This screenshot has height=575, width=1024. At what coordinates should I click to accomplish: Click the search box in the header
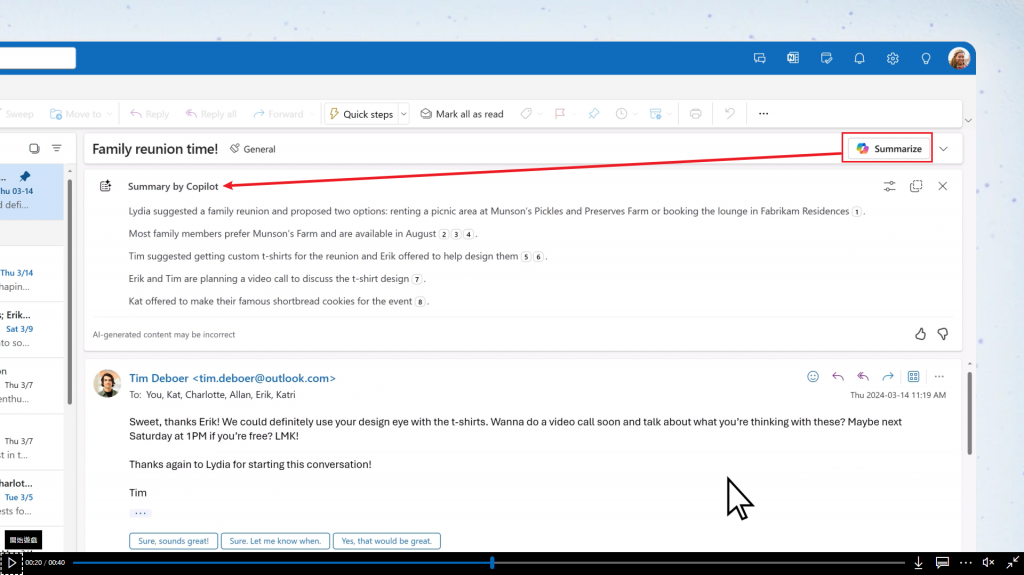37,58
